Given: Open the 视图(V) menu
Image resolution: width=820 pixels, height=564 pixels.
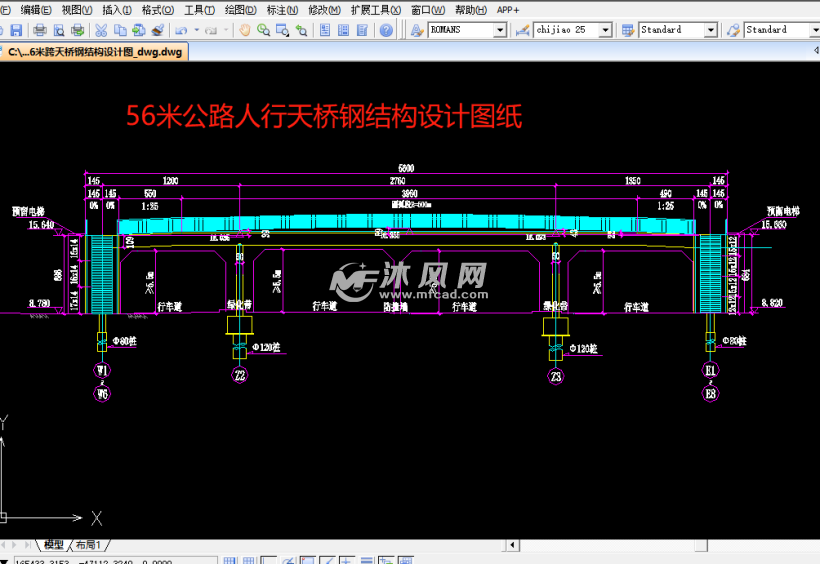Looking at the screenshot, I should 76,10.
